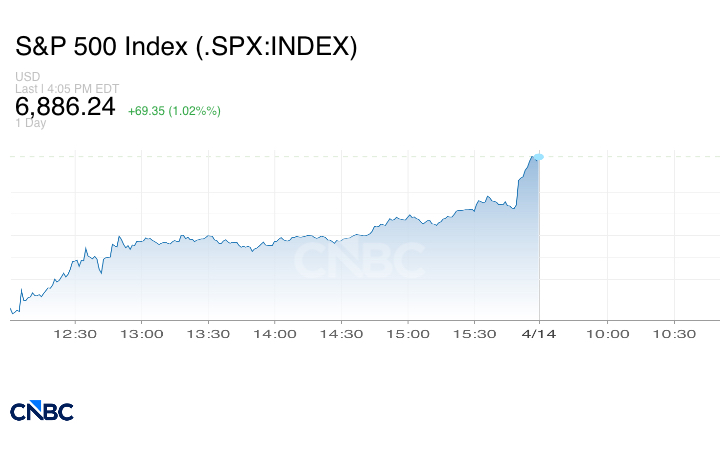The image size is (720, 450).
Task: Click the 13:00 time axis label
Action: point(142,334)
